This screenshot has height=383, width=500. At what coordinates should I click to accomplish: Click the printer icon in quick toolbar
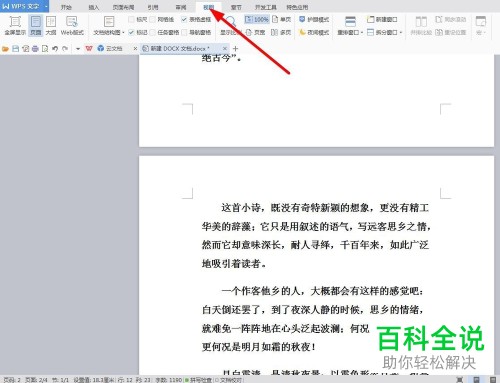[35, 49]
